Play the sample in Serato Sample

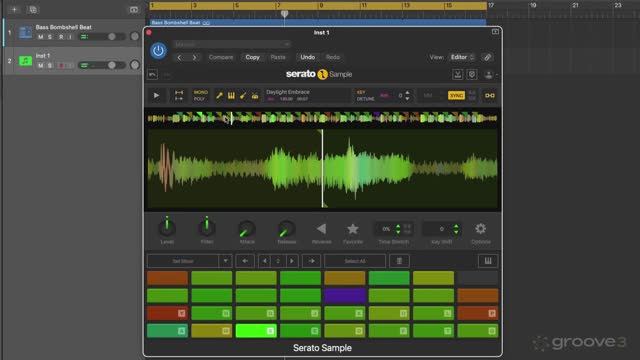[156, 96]
